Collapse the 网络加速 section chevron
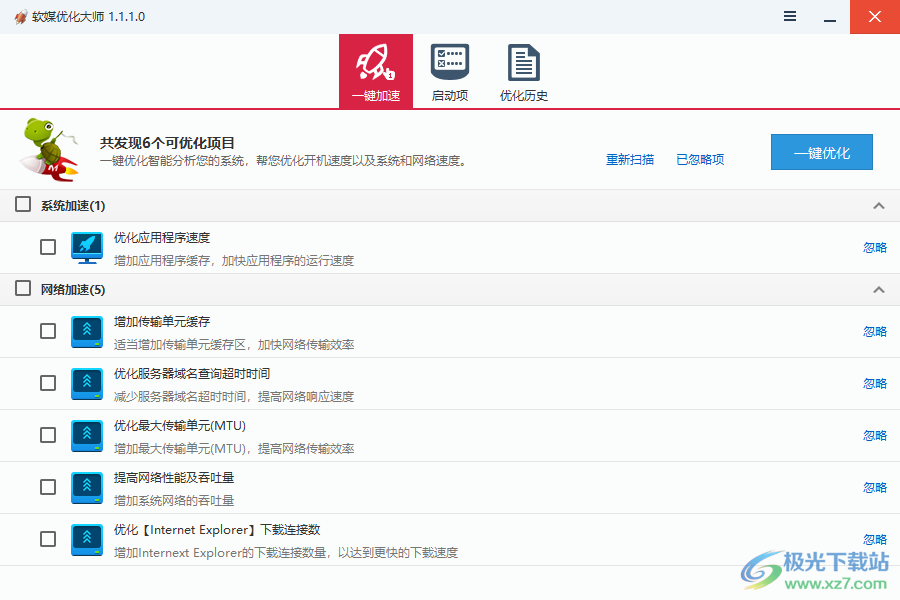This screenshot has height=600, width=900. 879,289
